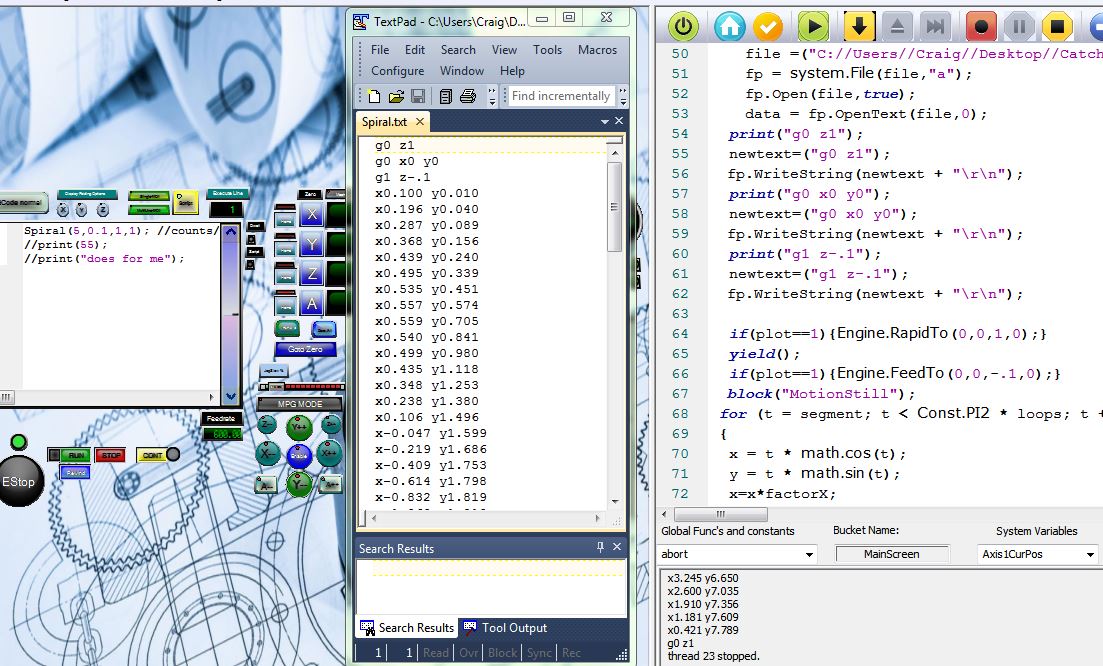Click the yellow stop square icon
1103x666 pixels.
tap(1056, 26)
